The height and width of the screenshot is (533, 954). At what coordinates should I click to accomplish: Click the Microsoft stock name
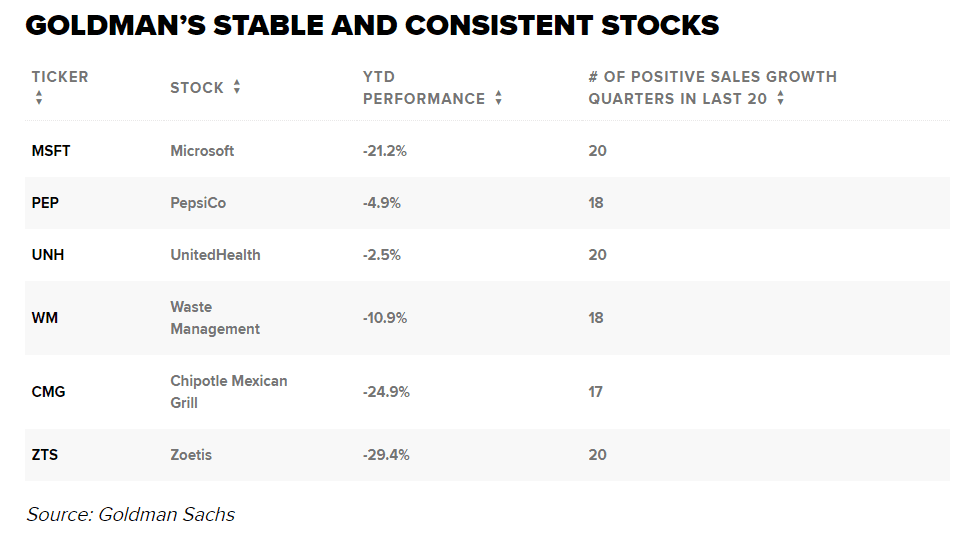point(202,151)
